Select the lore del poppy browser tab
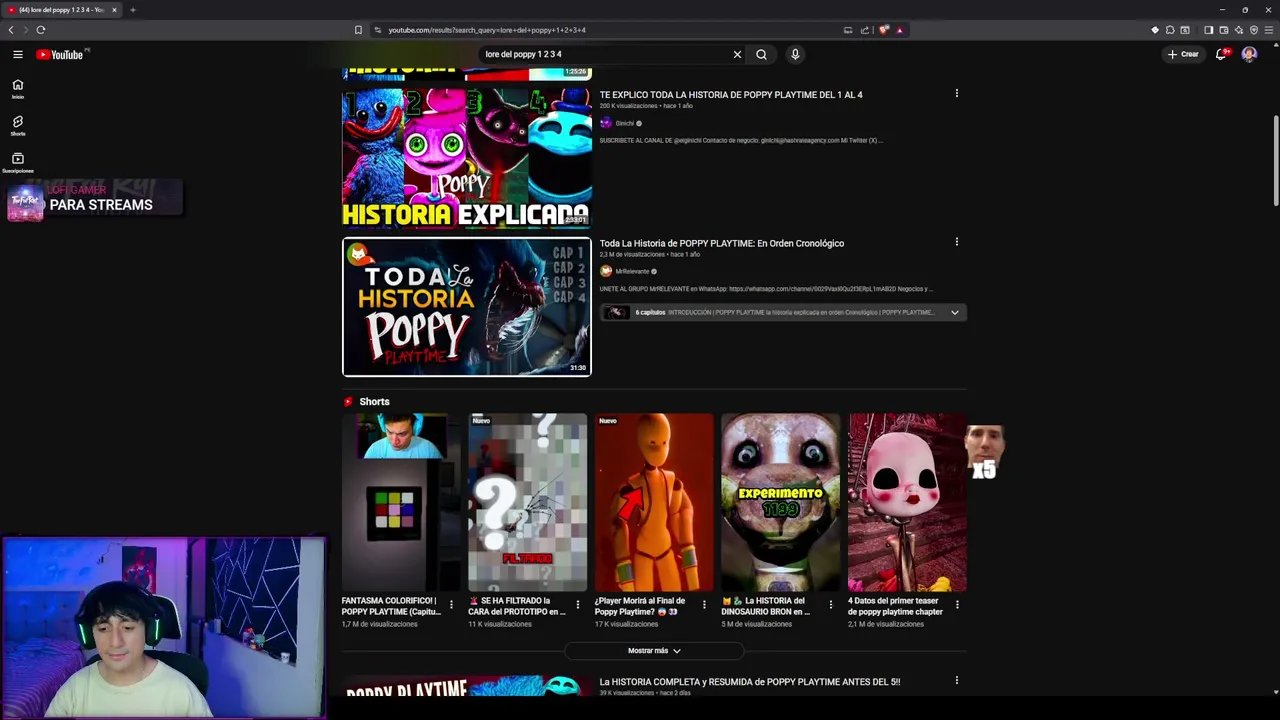 [62, 10]
